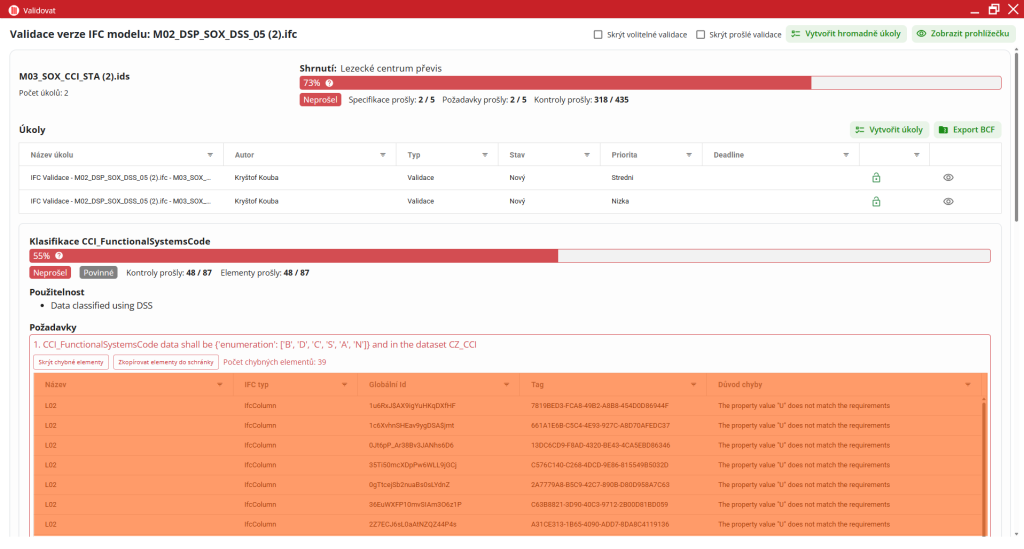Click the help icon beside 73% summary
Screen dimensions: 1024x549
tap(329, 83)
